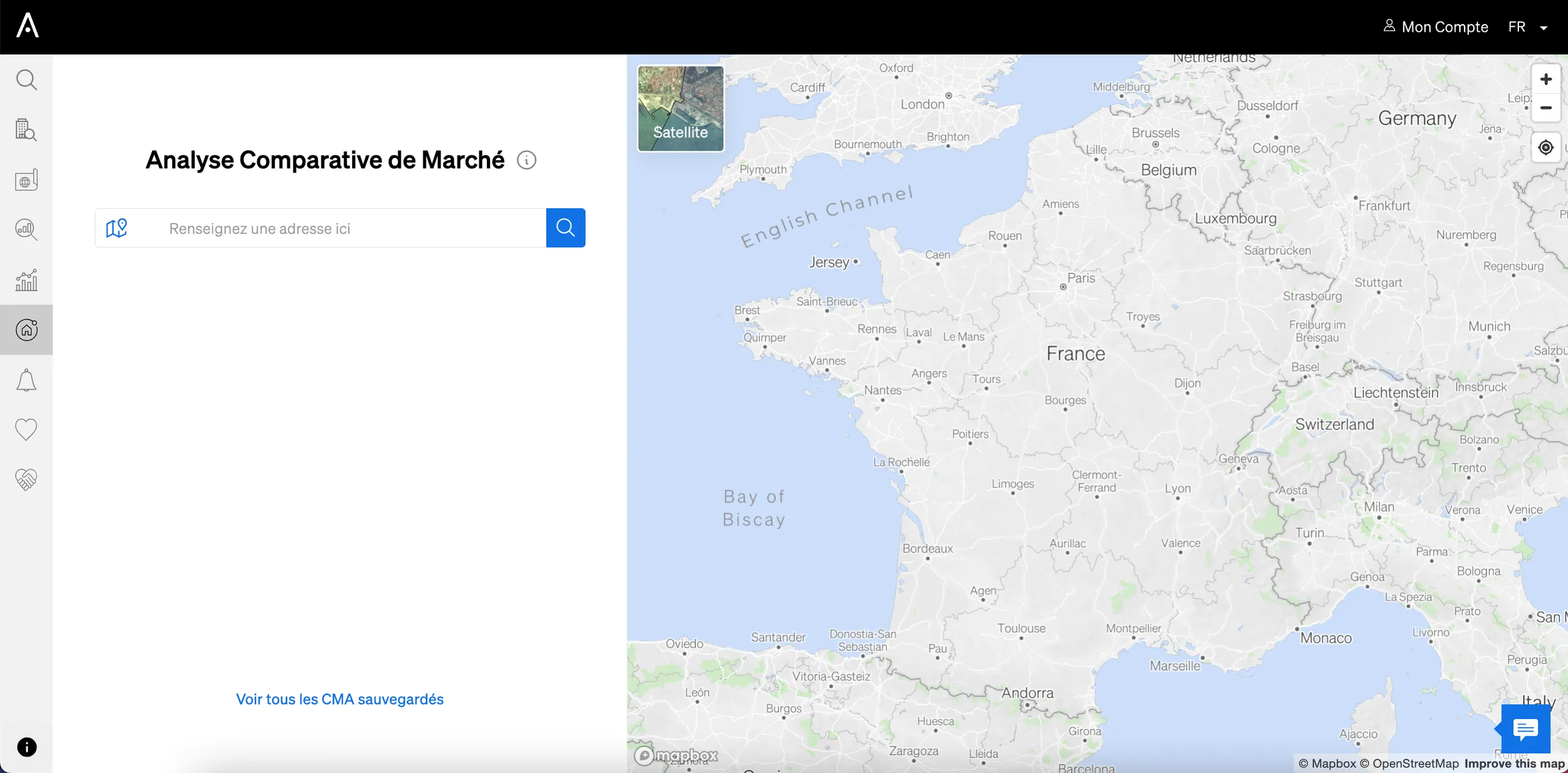The width and height of the screenshot is (1568, 773).
Task: Open the blue chat widget
Action: (x=1525, y=729)
